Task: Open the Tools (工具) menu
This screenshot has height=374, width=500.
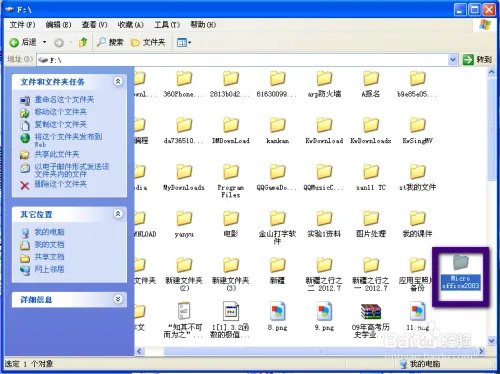Action: (x=167, y=25)
